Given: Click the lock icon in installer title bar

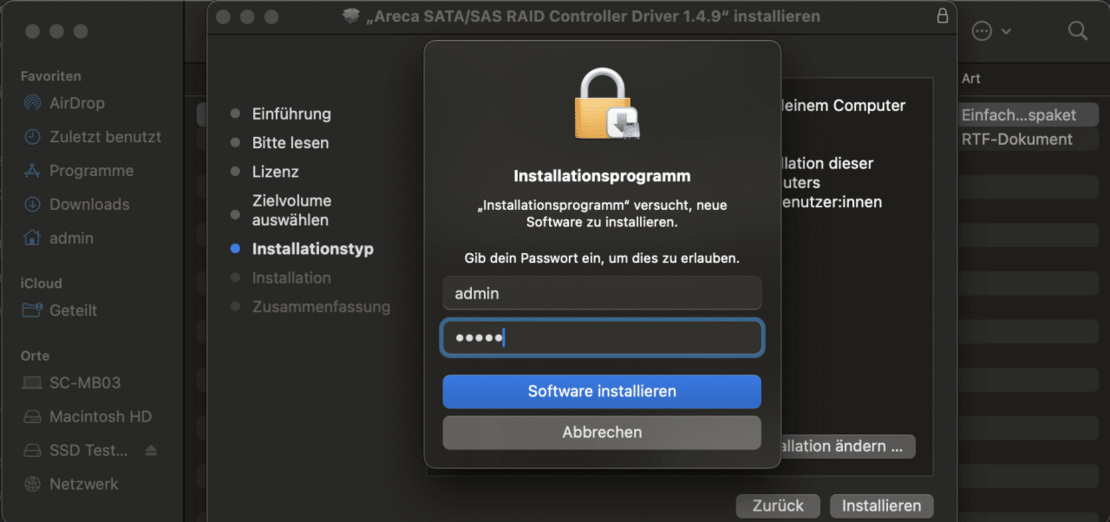Looking at the screenshot, I should coord(942,17).
